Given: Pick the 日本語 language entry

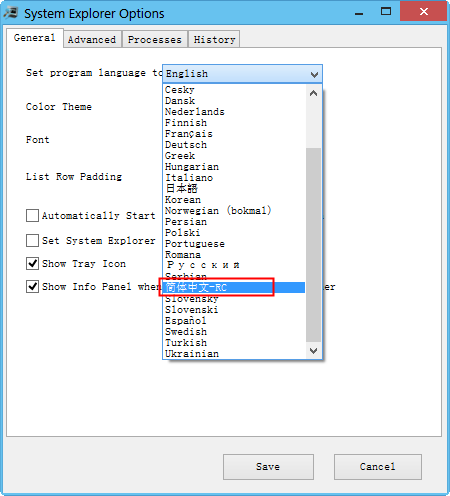Looking at the screenshot, I should point(235,189).
